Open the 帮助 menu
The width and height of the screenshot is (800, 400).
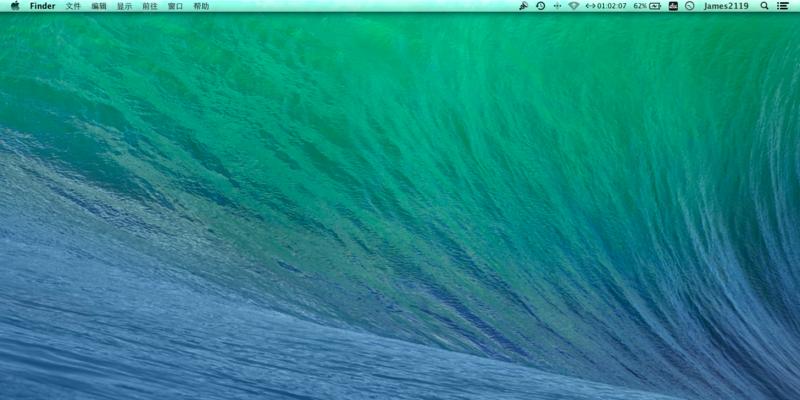201,6
